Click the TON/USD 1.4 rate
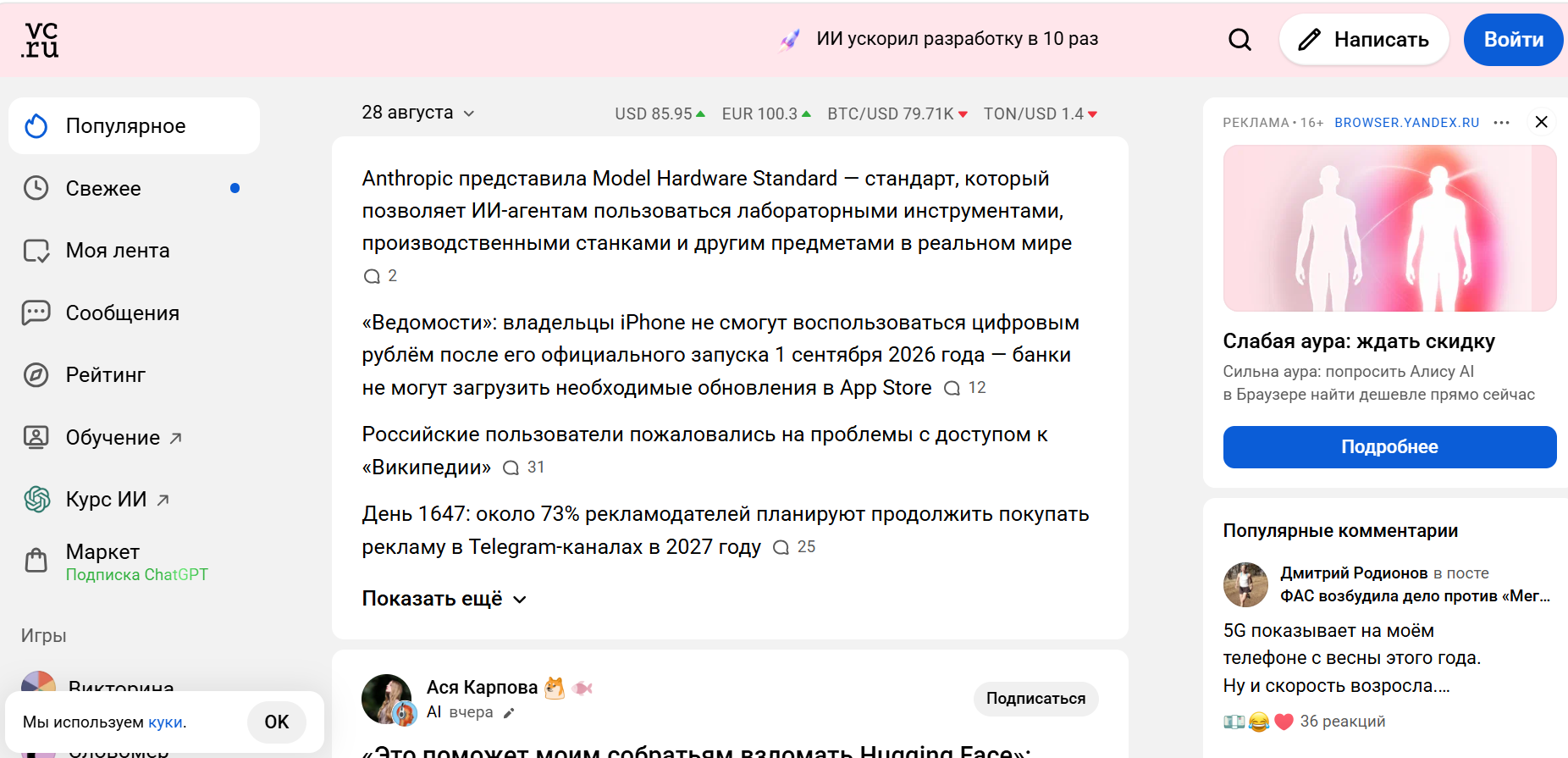1568x758 pixels. (x=1040, y=113)
